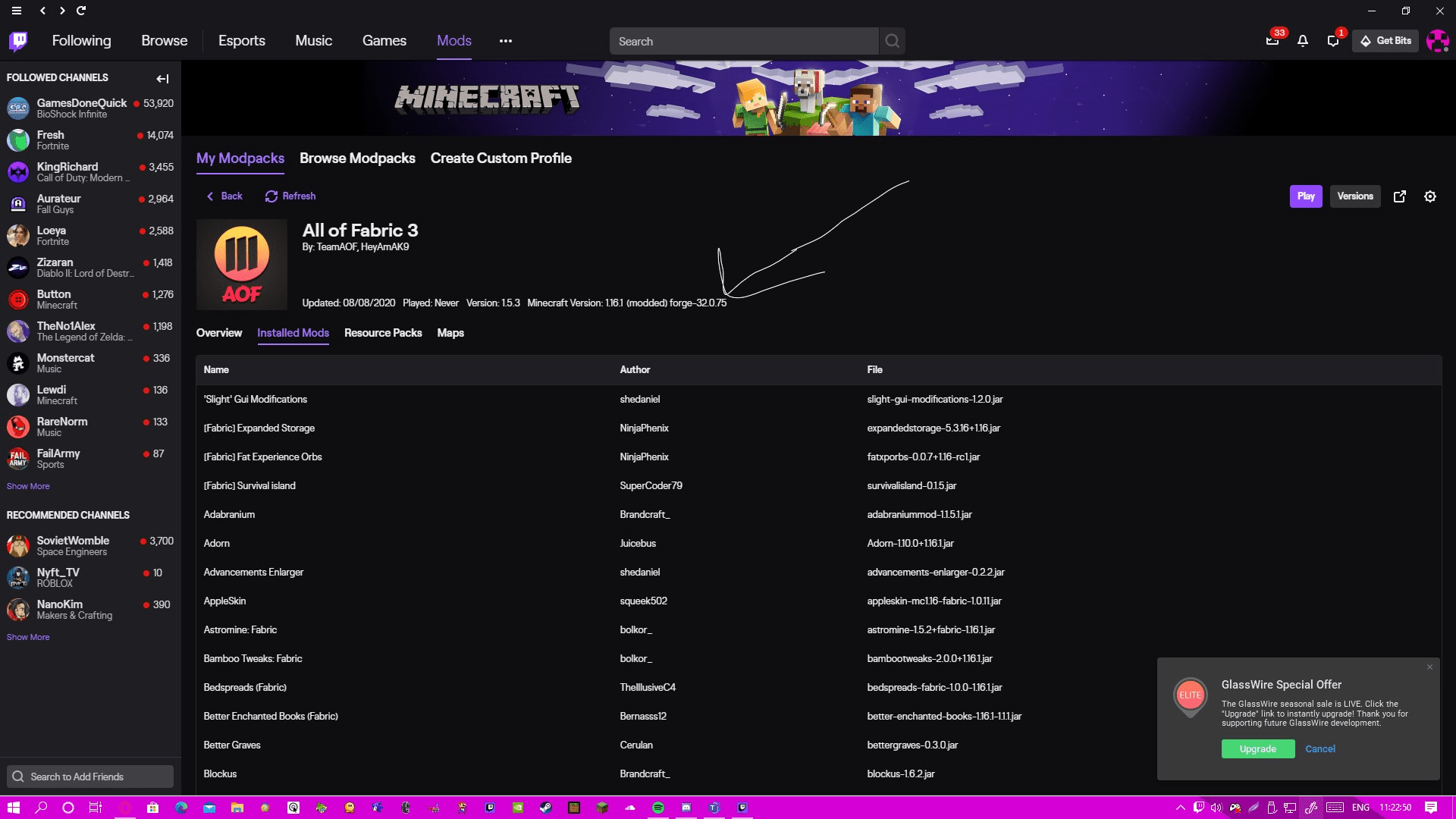
Task: Open modpack settings gear
Action: click(x=1430, y=196)
